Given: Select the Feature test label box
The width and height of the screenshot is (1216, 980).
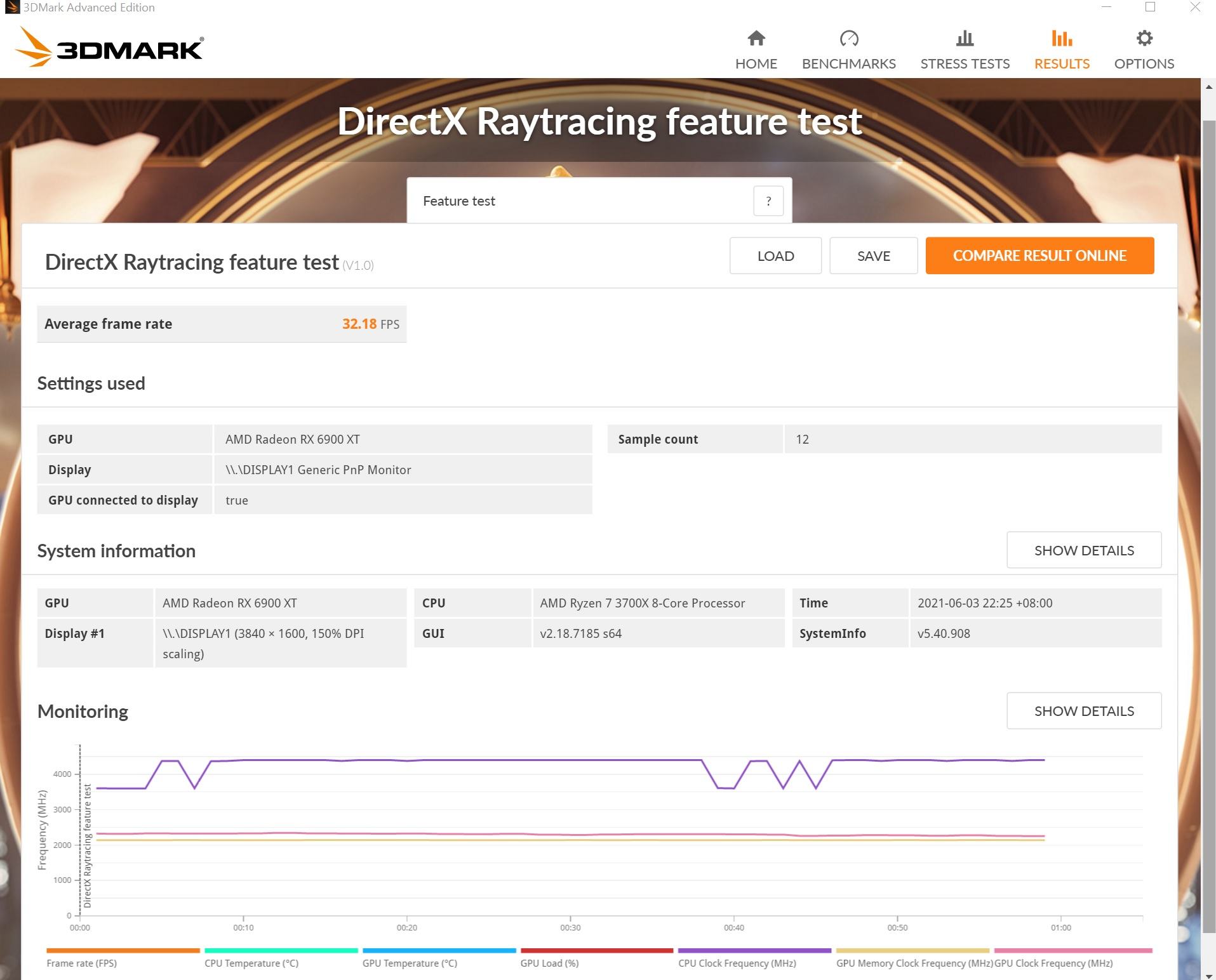Looking at the screenshot, I should (x=599, y=201).
